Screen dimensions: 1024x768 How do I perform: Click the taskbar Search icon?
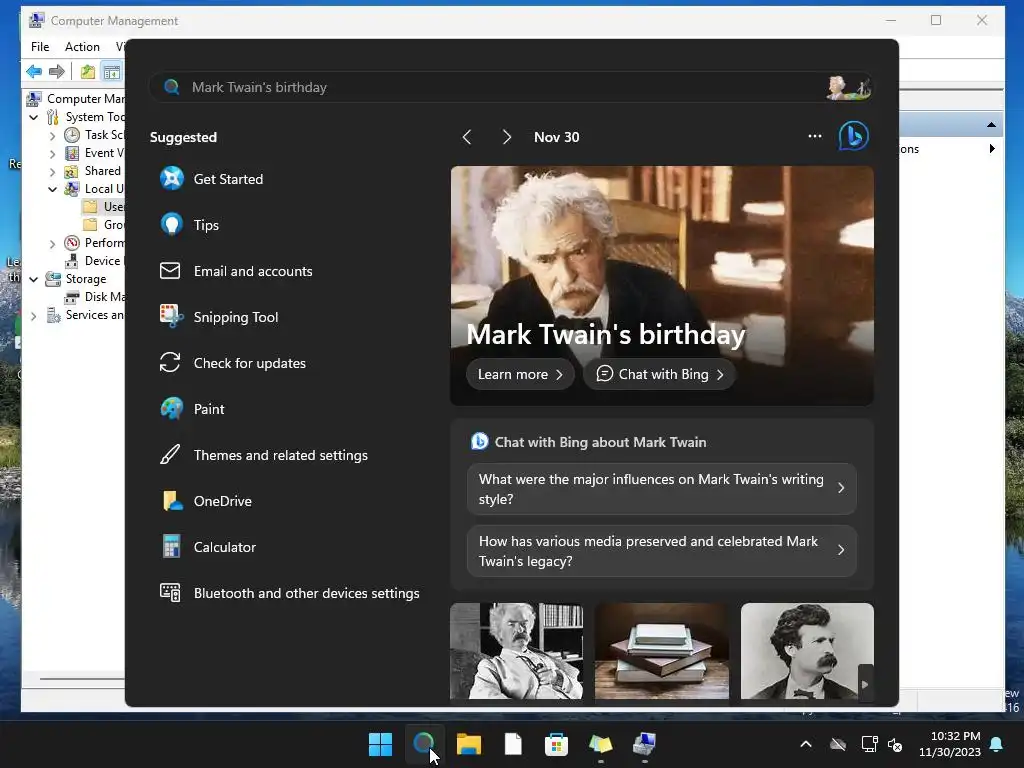click(424, 743)
